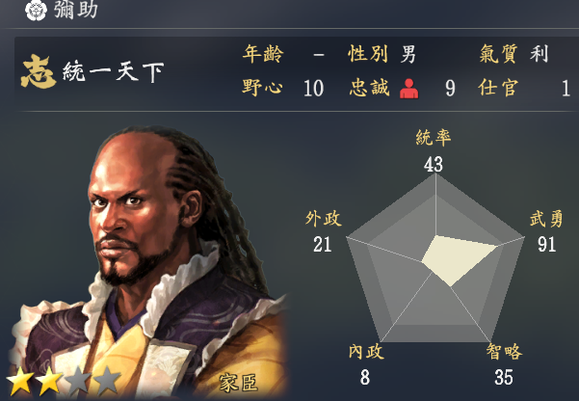Click the 內政 stat label
579x401 pixels.
pos(366,352)
